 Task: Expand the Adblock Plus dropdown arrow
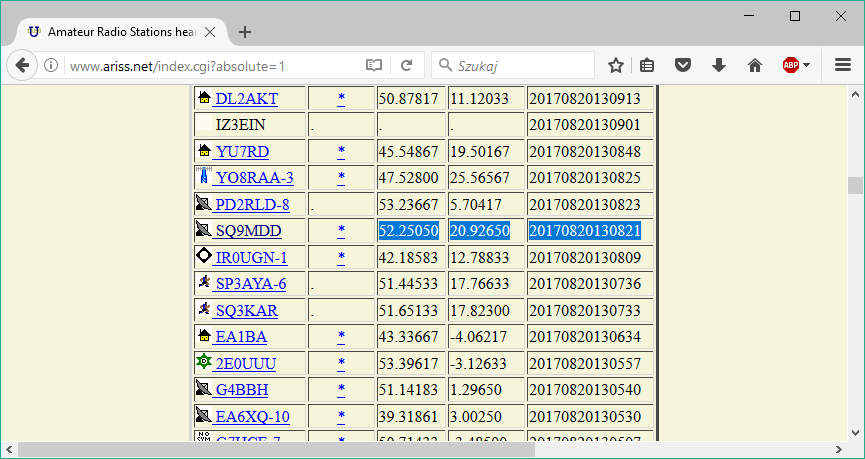806,66
